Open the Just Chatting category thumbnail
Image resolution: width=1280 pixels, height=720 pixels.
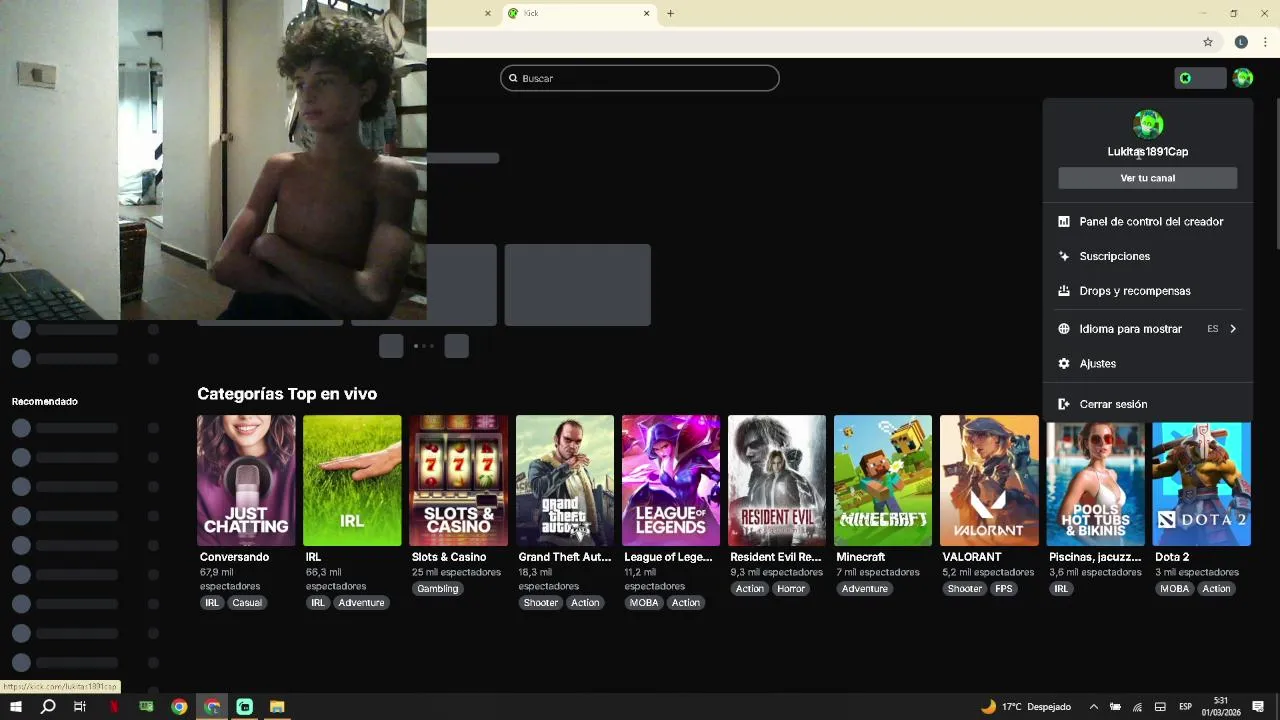[246, 480]
